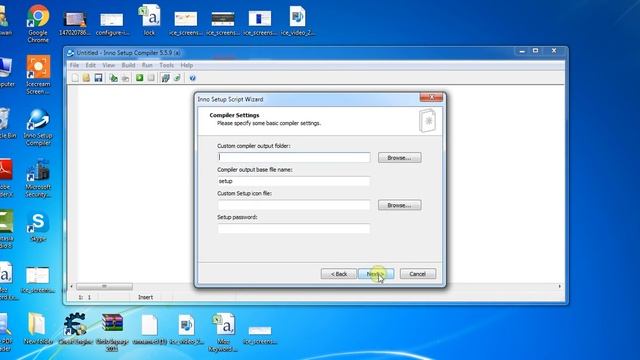Viewport: 640px width, 360px height.
Task: Click Browse next to Setup icon file
Action: coord(400,205)
